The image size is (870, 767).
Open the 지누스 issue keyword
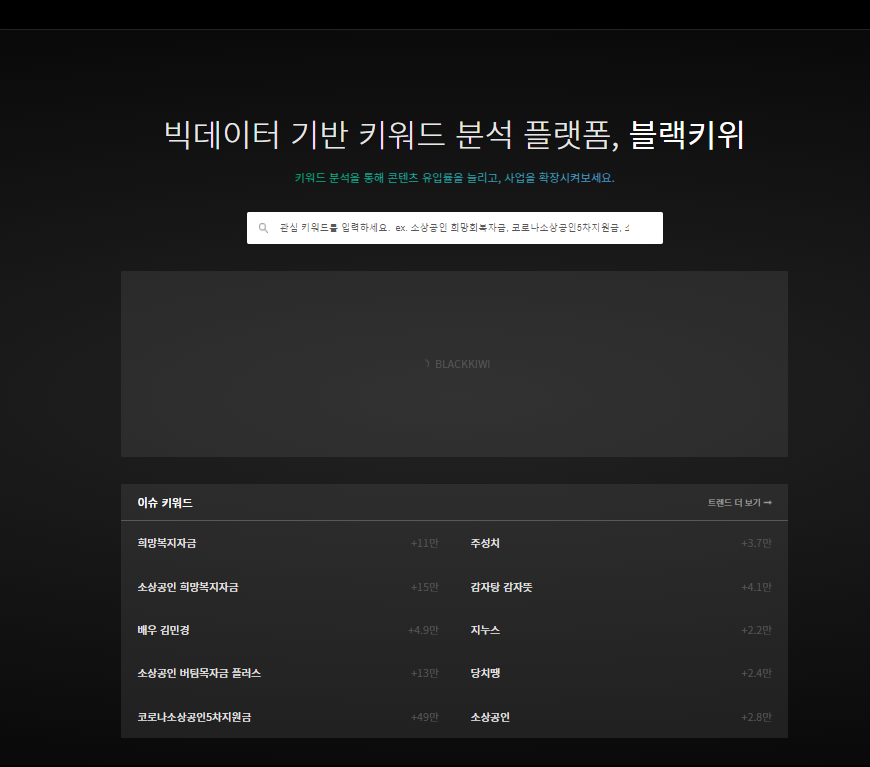[x=485, y=630]
